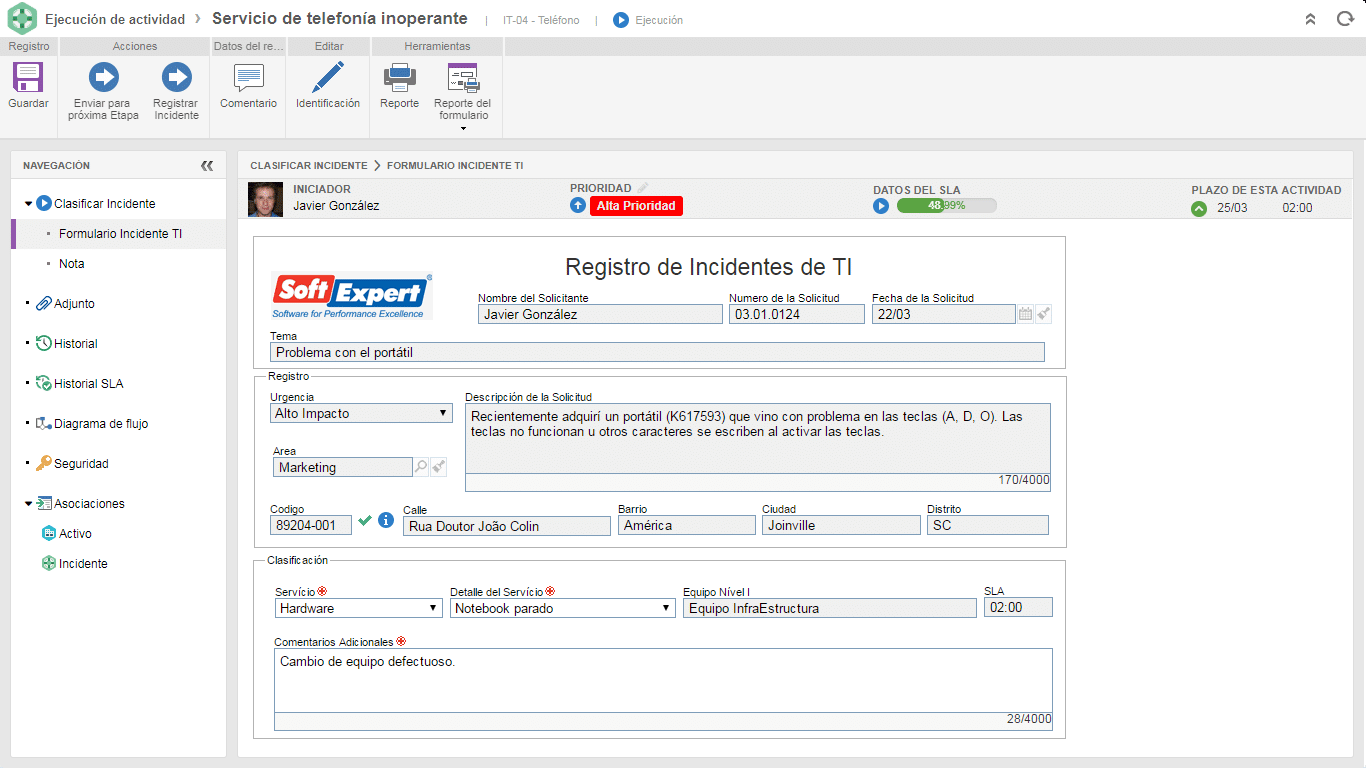Open the Comentario speech bubble icon
1366x768 pixels.
(248, 77)
